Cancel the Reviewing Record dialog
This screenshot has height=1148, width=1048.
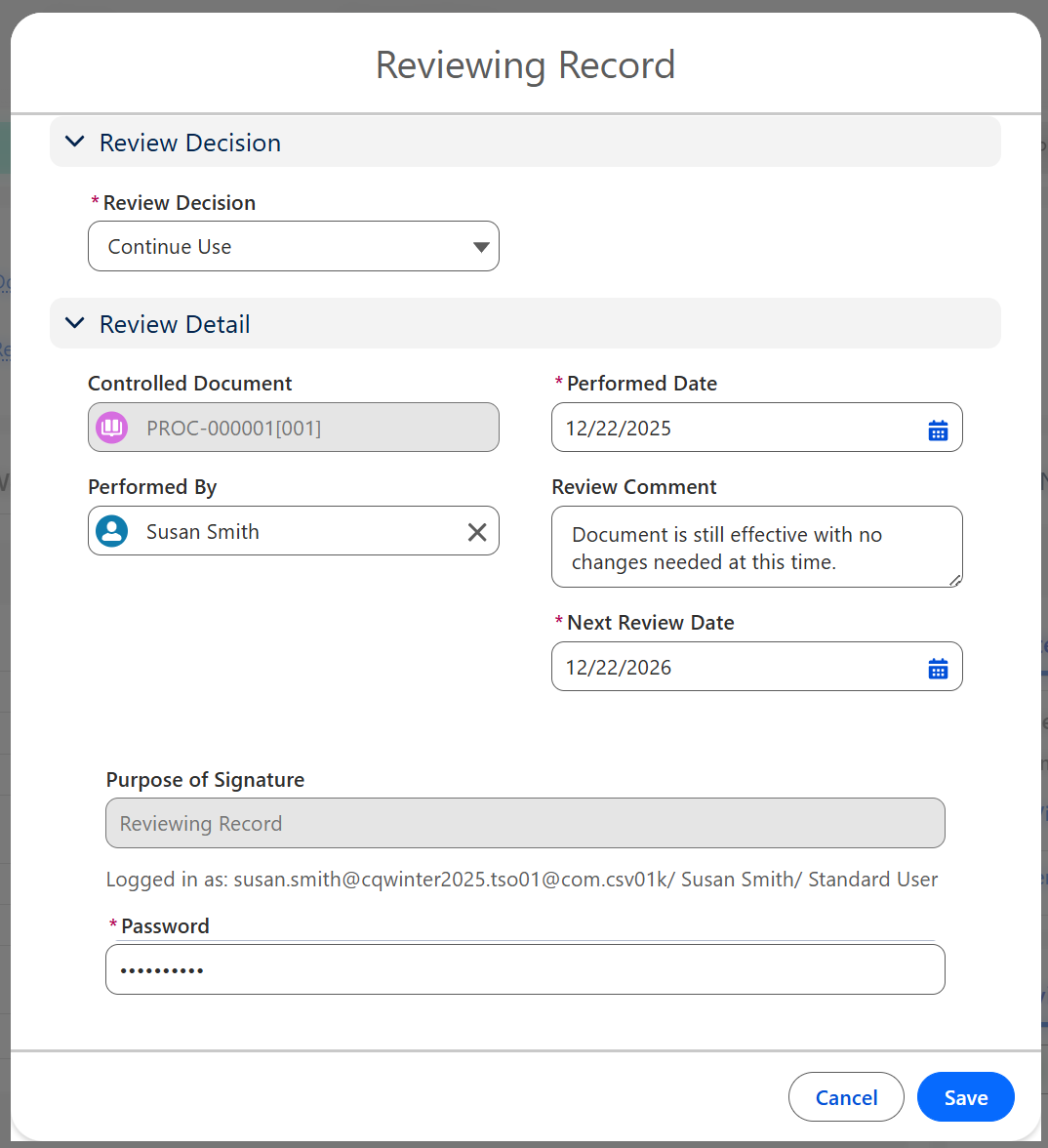tap(846, 1097)
